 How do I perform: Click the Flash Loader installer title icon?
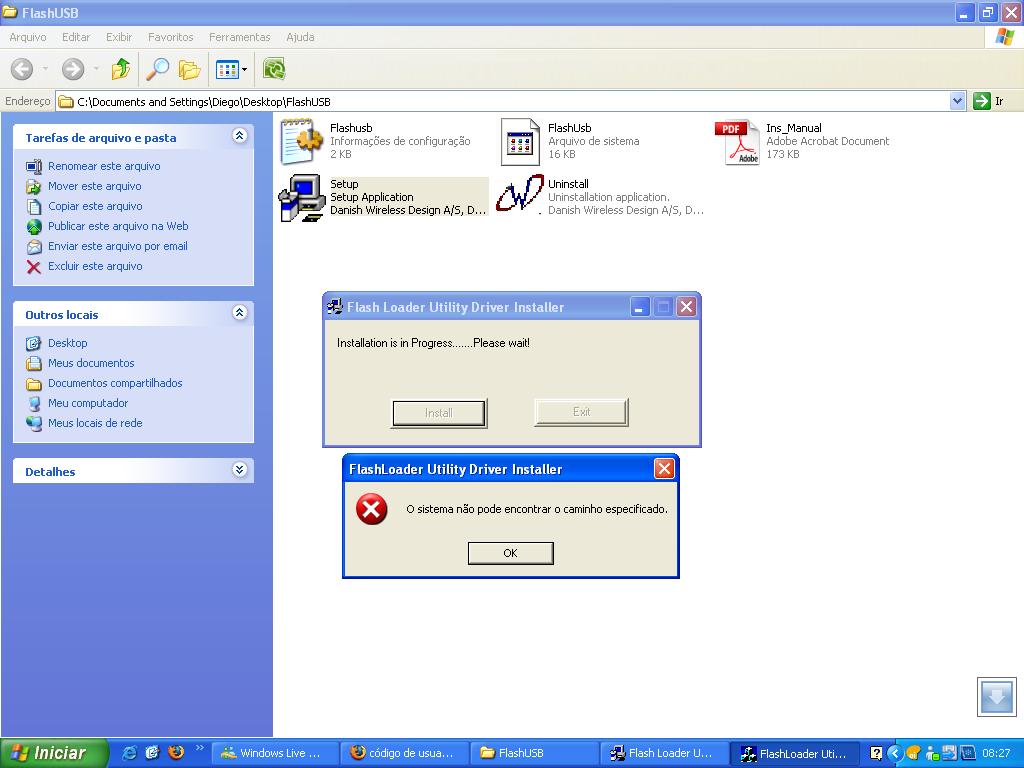[x=335, y=306]
